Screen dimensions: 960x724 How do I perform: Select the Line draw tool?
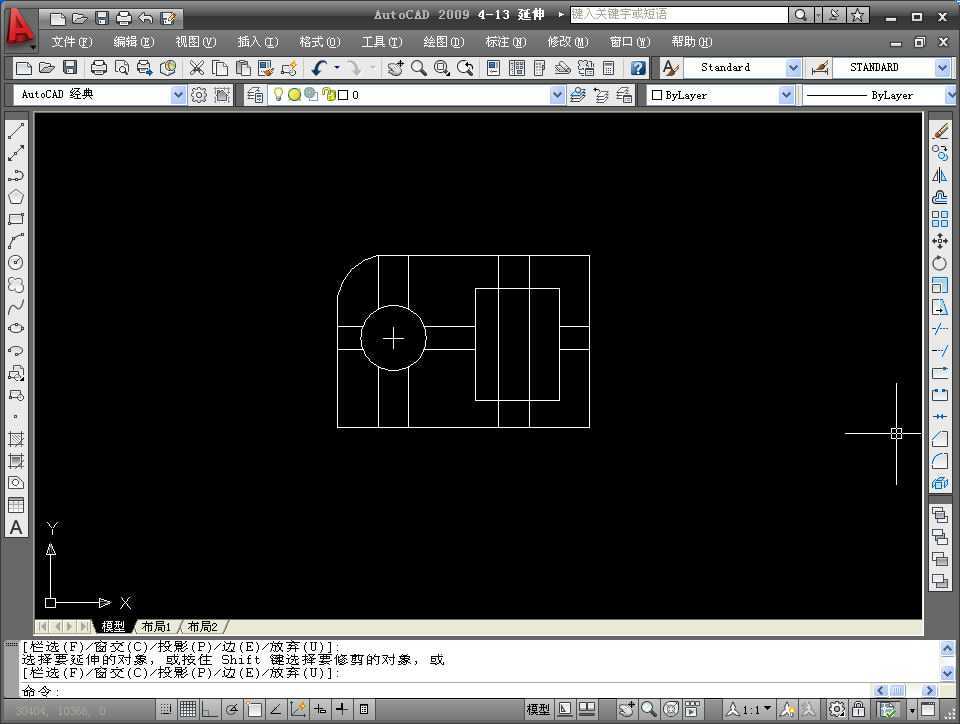16,130
